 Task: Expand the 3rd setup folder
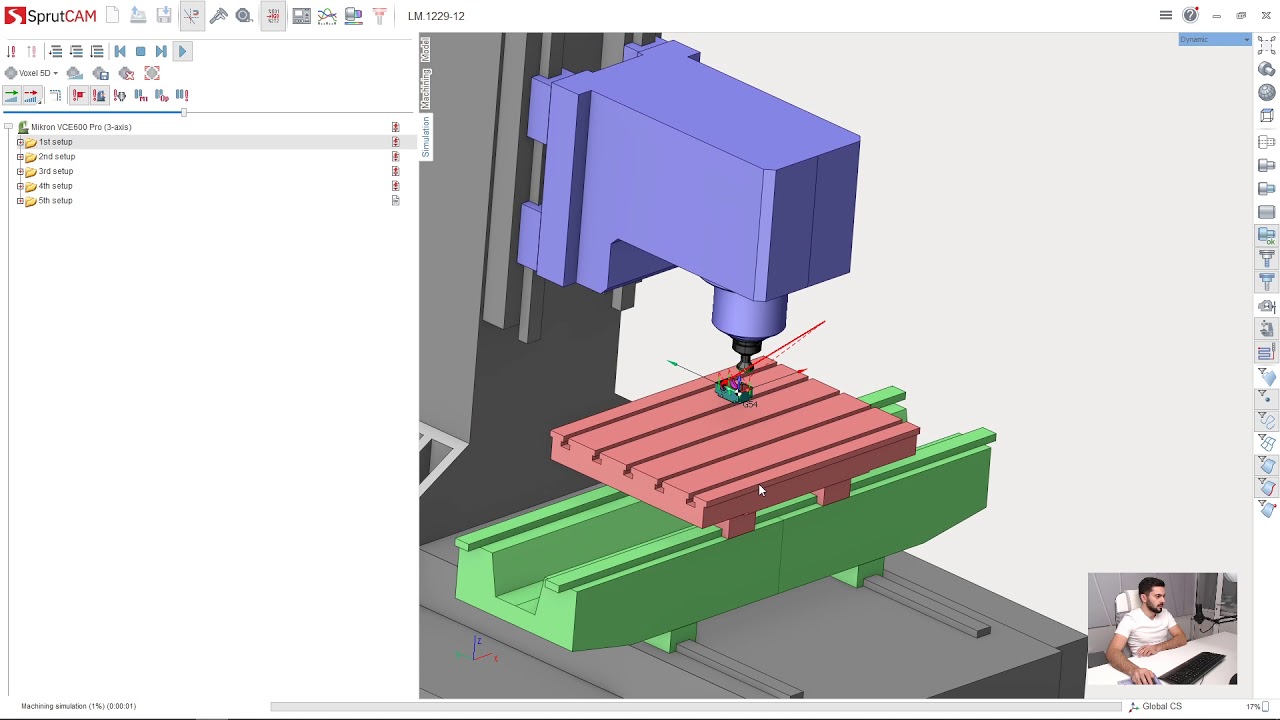pyautogui.click(x=20, y=171)
